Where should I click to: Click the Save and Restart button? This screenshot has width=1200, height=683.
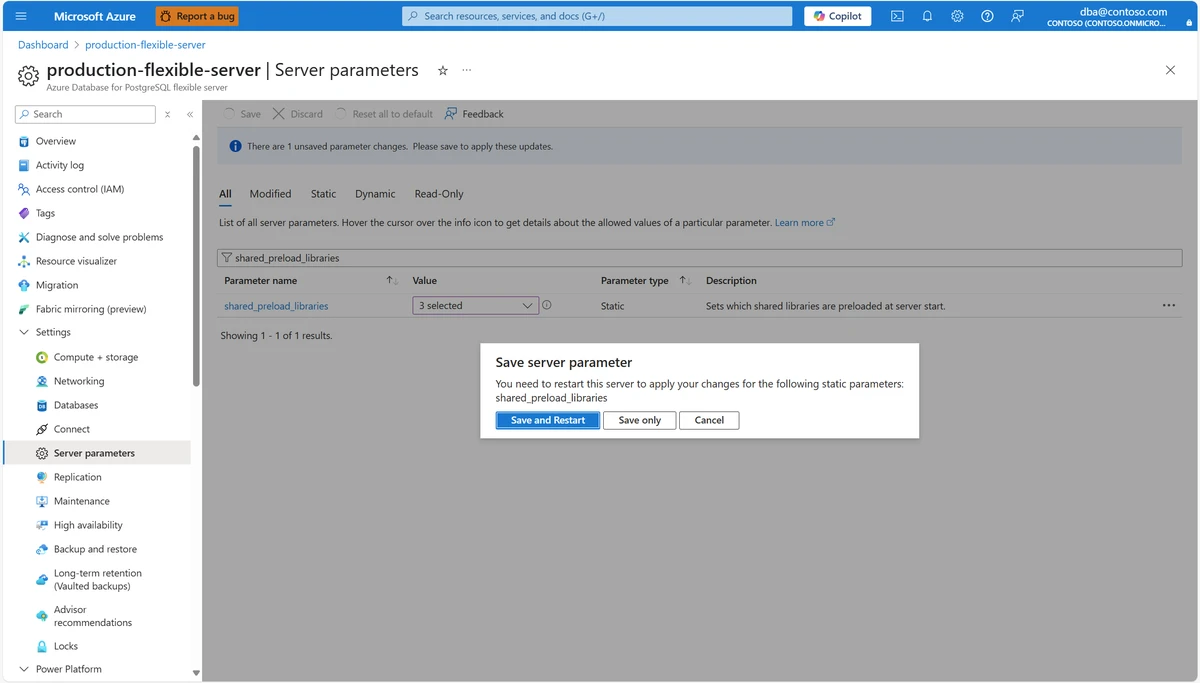click(548, 420)
